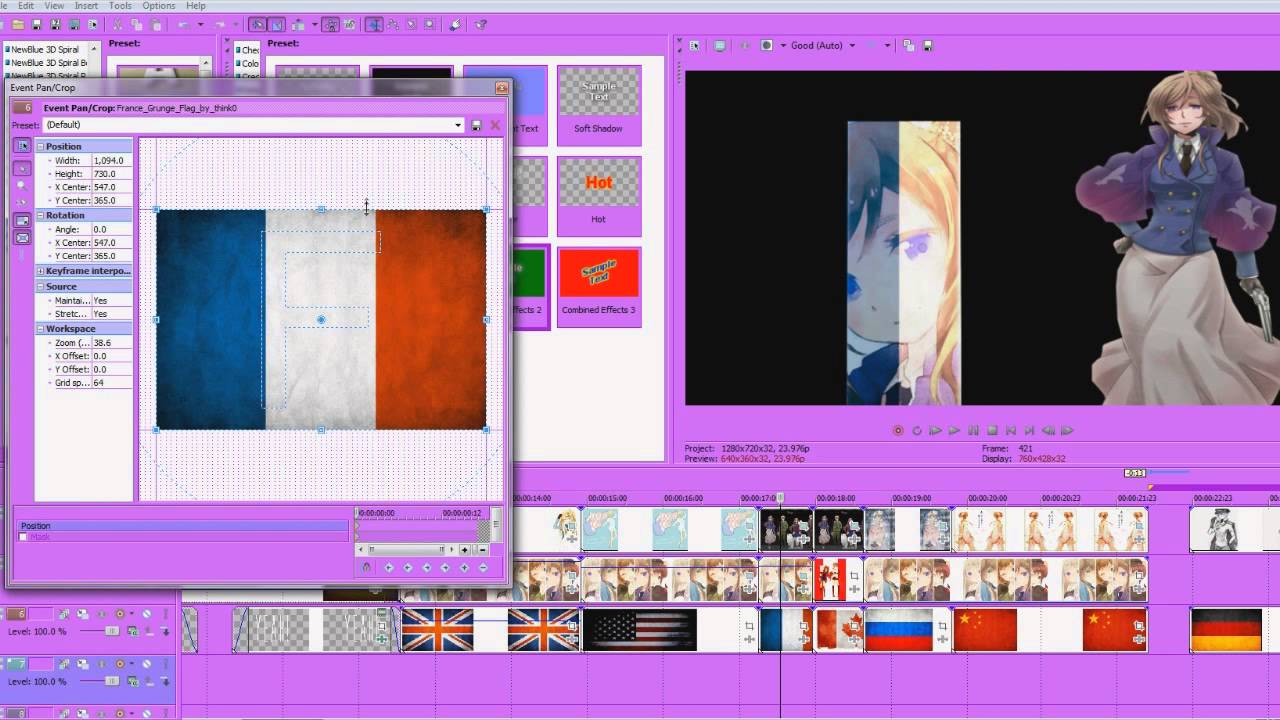
Task: Copy preview snapshot to clipboard
Action: point(909,45)
